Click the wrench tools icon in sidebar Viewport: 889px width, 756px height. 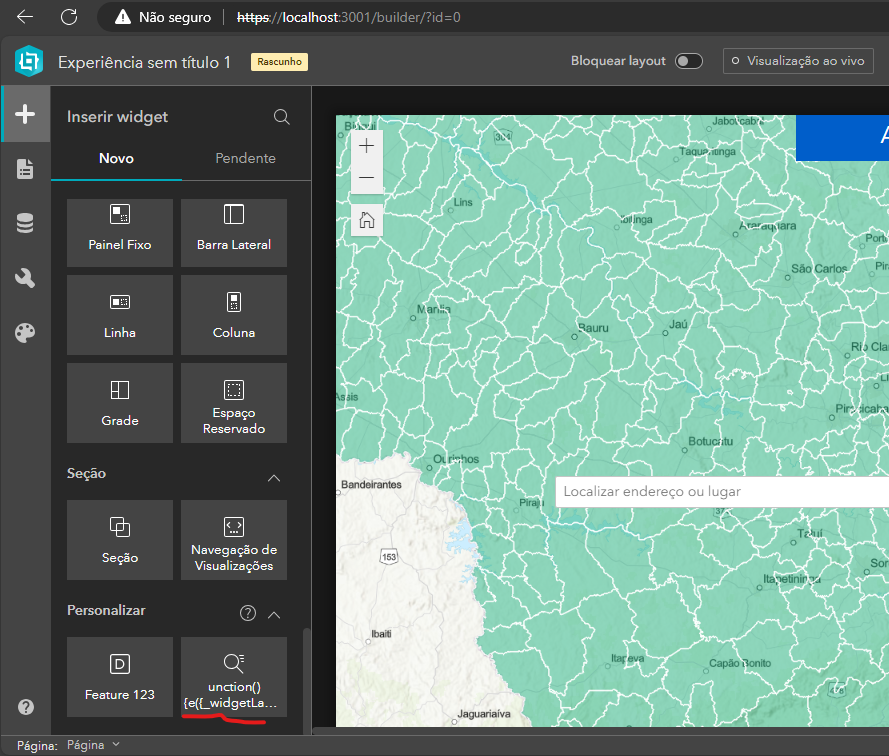pyautogui.click(x=25, y=278)
